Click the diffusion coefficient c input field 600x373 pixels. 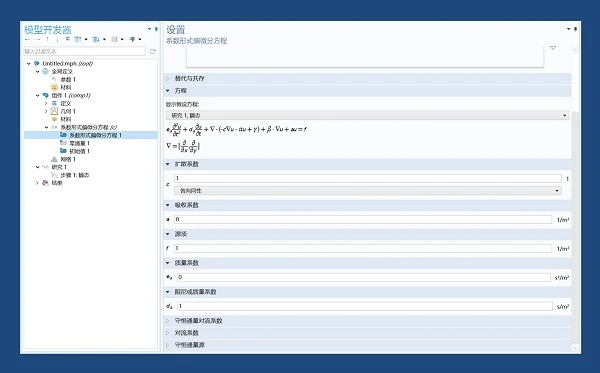[x=368, y=178]
